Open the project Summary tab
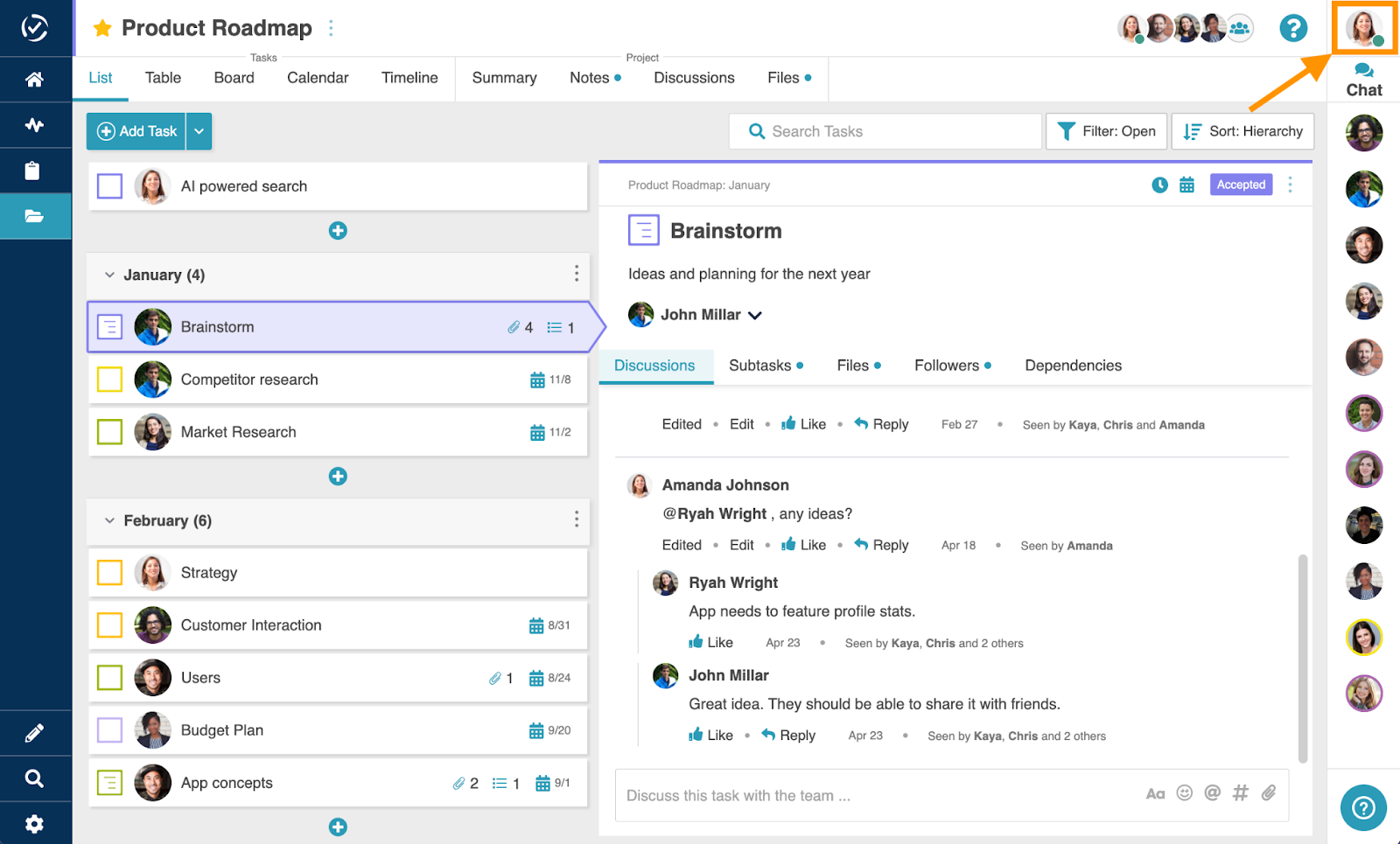Screen dimensions: 1400x844 [504, 78]
